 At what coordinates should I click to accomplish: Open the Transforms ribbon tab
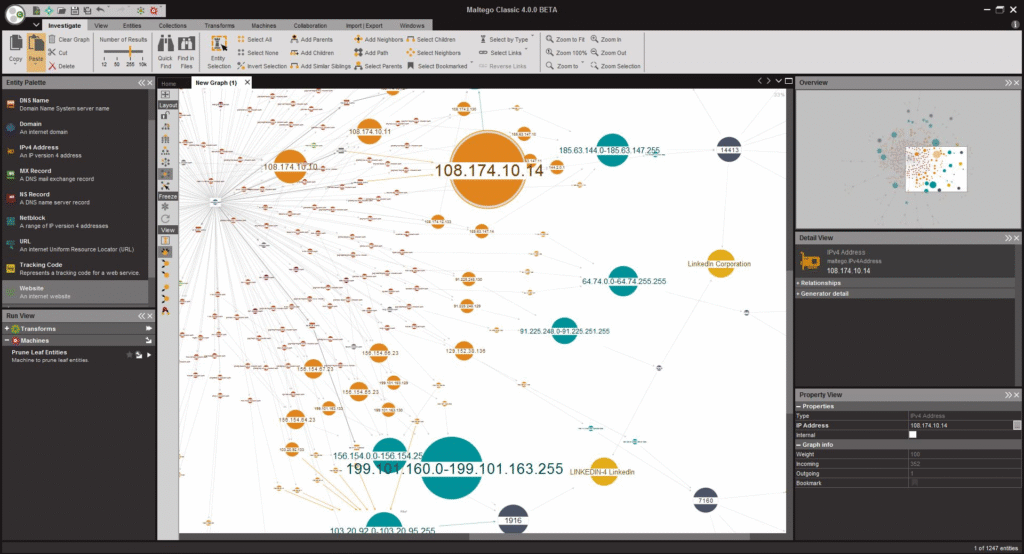coord(219,25)
